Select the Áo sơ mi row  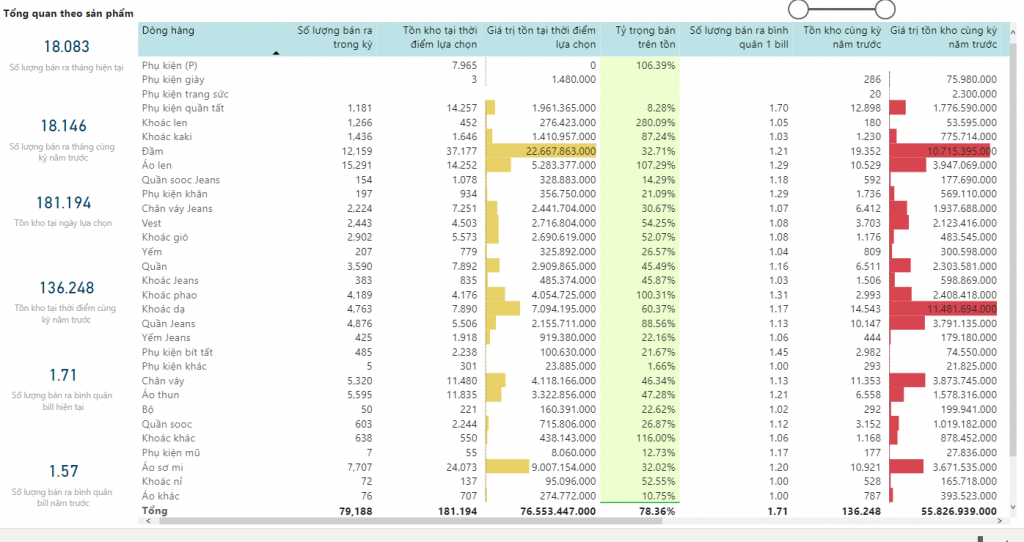coord(569,467)
